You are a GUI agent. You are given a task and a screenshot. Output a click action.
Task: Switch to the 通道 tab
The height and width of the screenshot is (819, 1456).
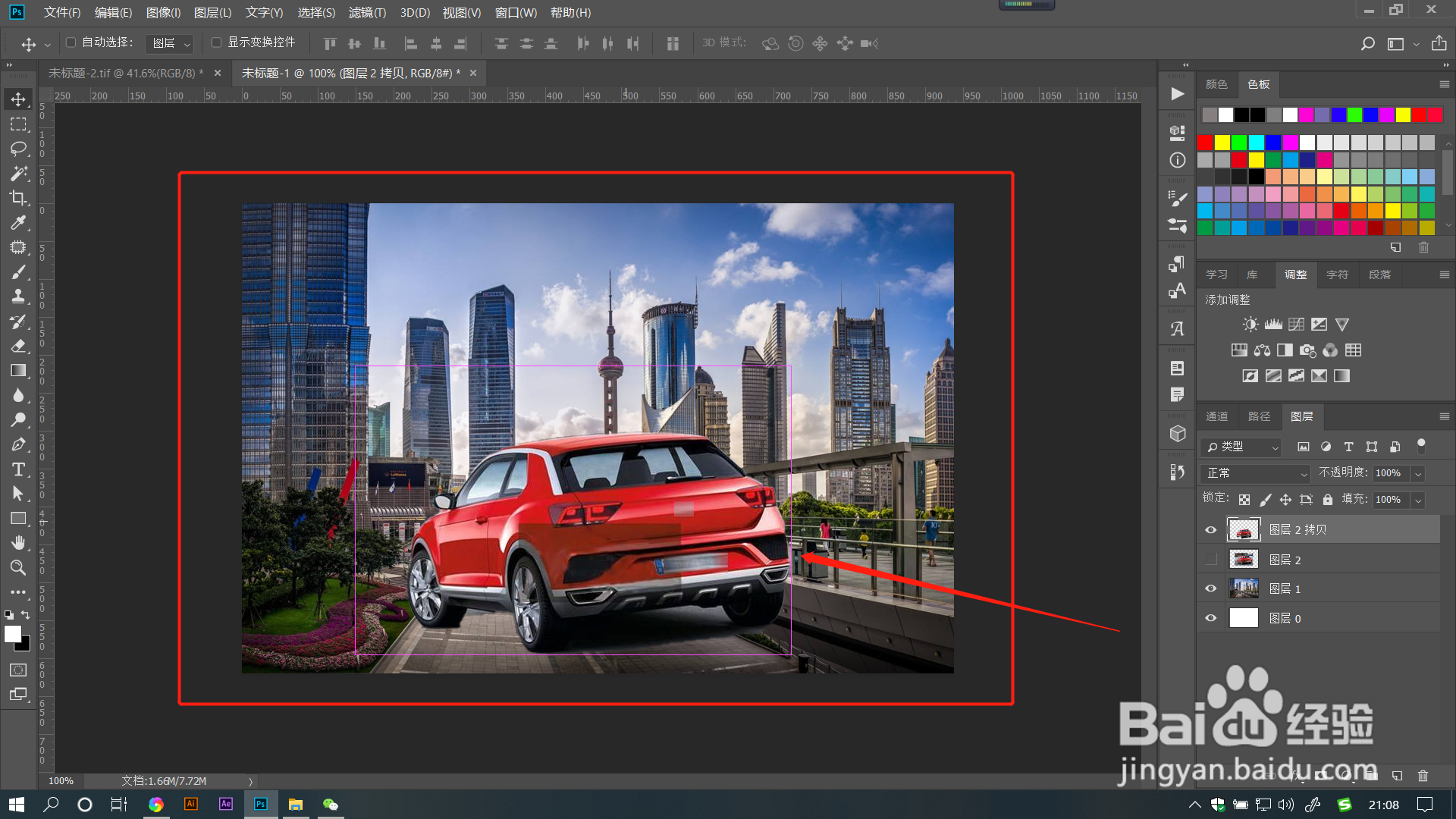pos(1216,416)
